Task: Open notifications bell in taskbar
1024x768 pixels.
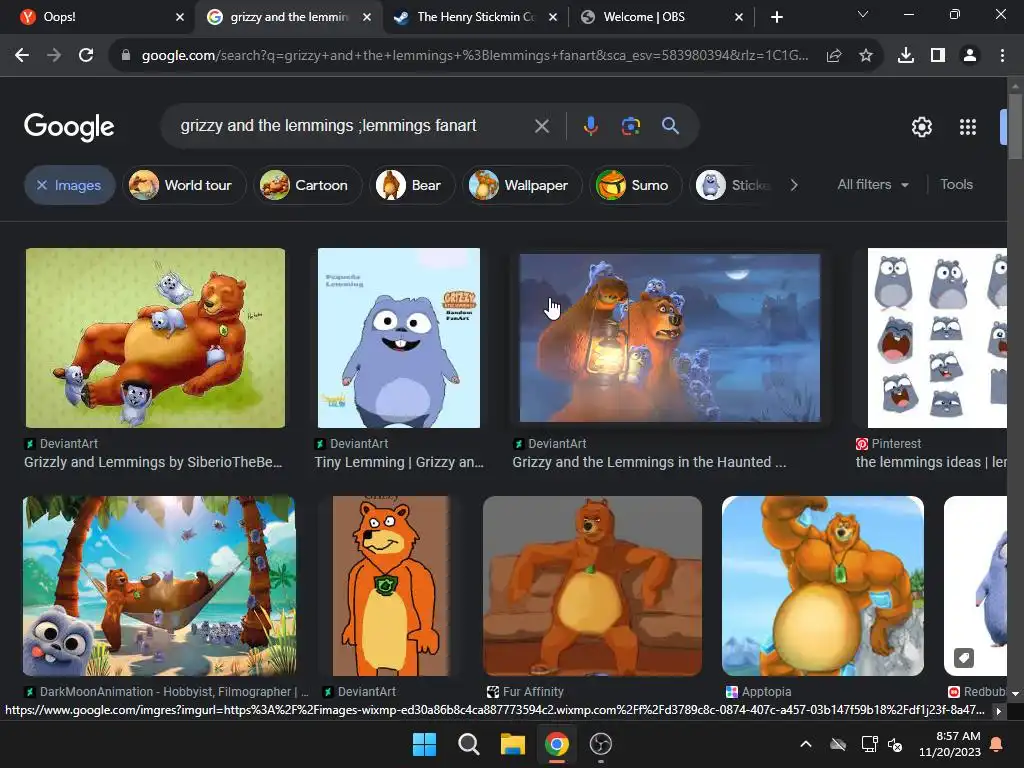Action: [997, 744]
